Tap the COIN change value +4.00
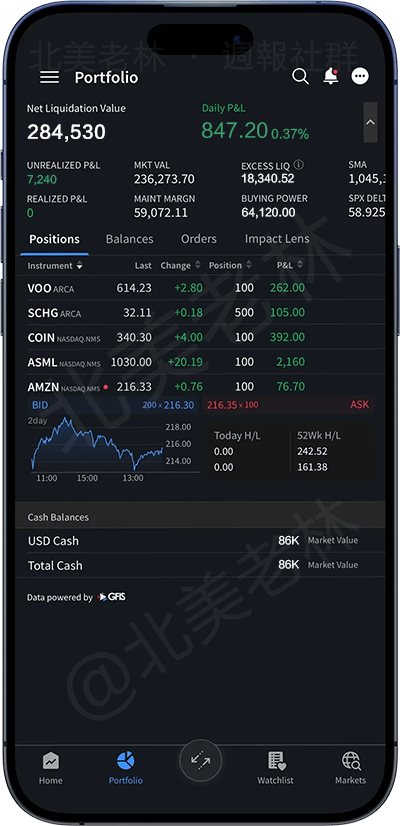The image size is (400, 826). [x=188, y=337]
